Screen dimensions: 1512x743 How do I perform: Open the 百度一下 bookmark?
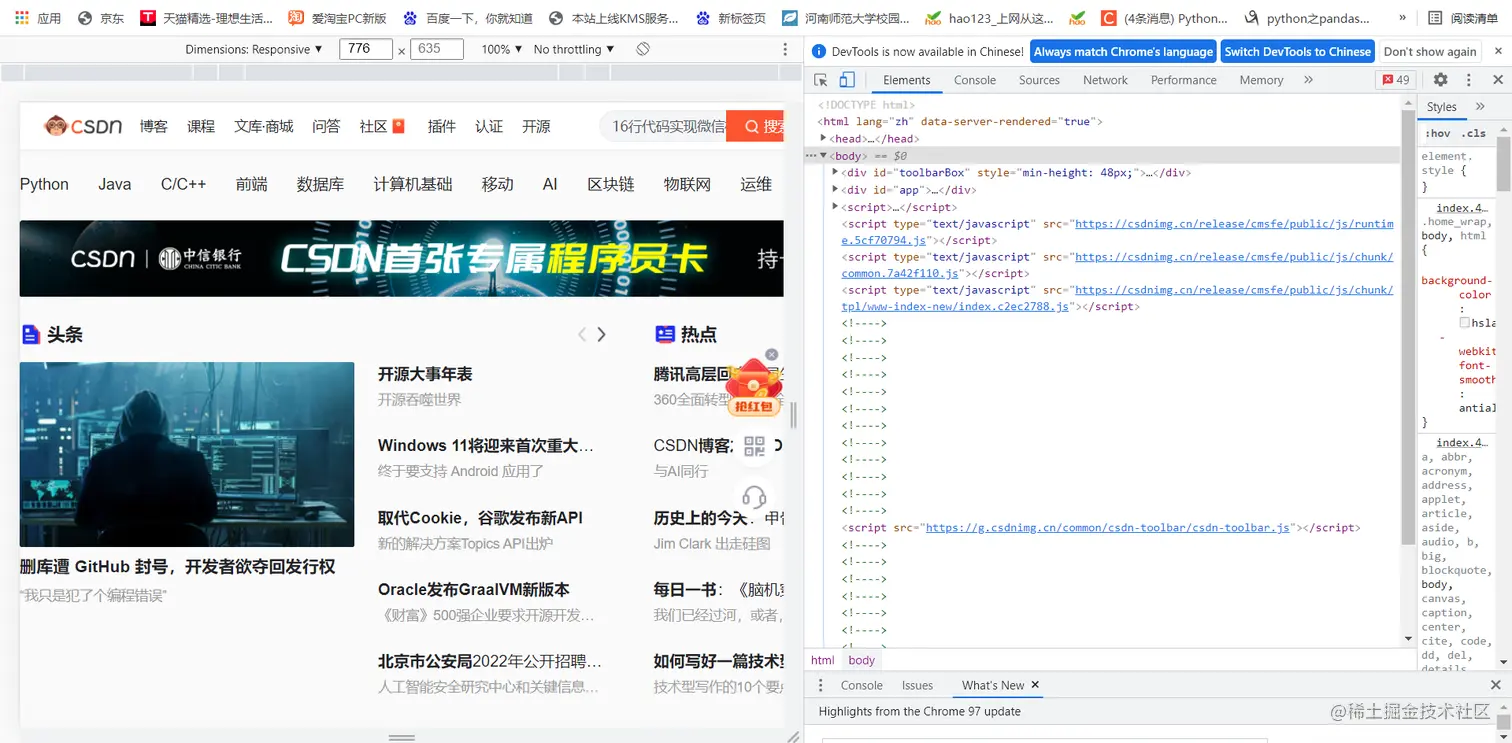pos(468,18)
